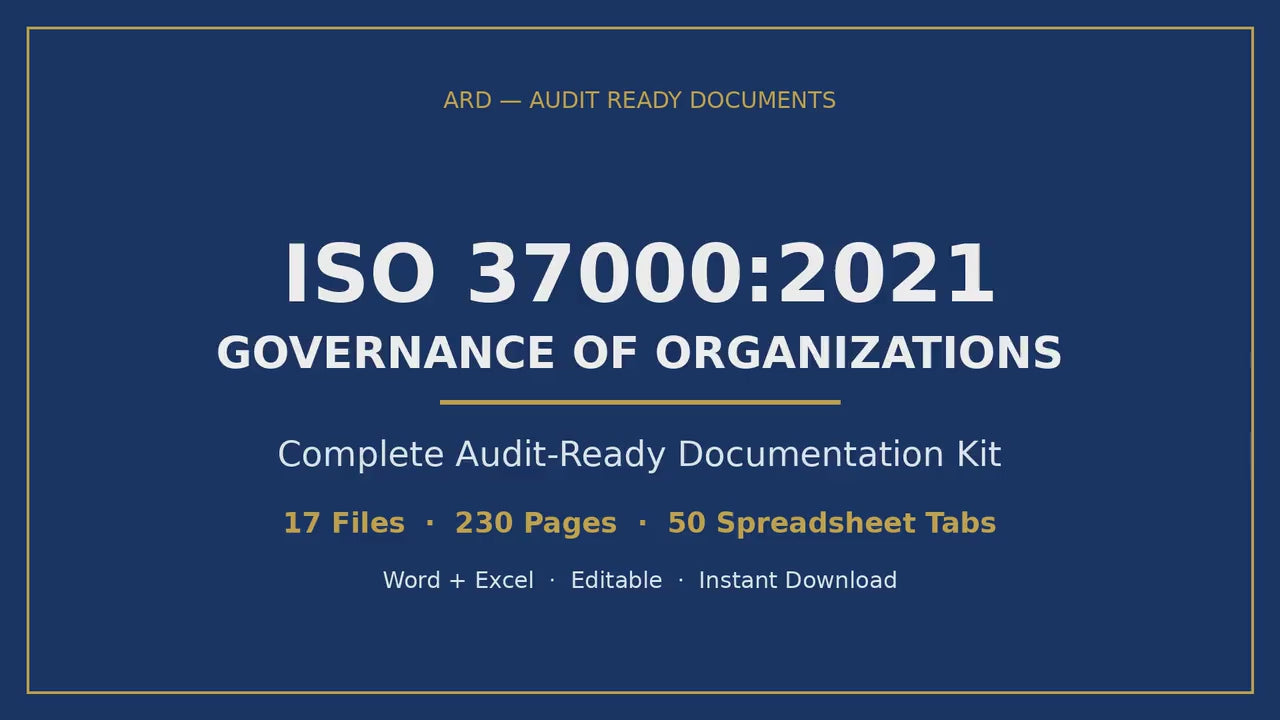Click the 'Word + Excel' text

pos(458,580)
